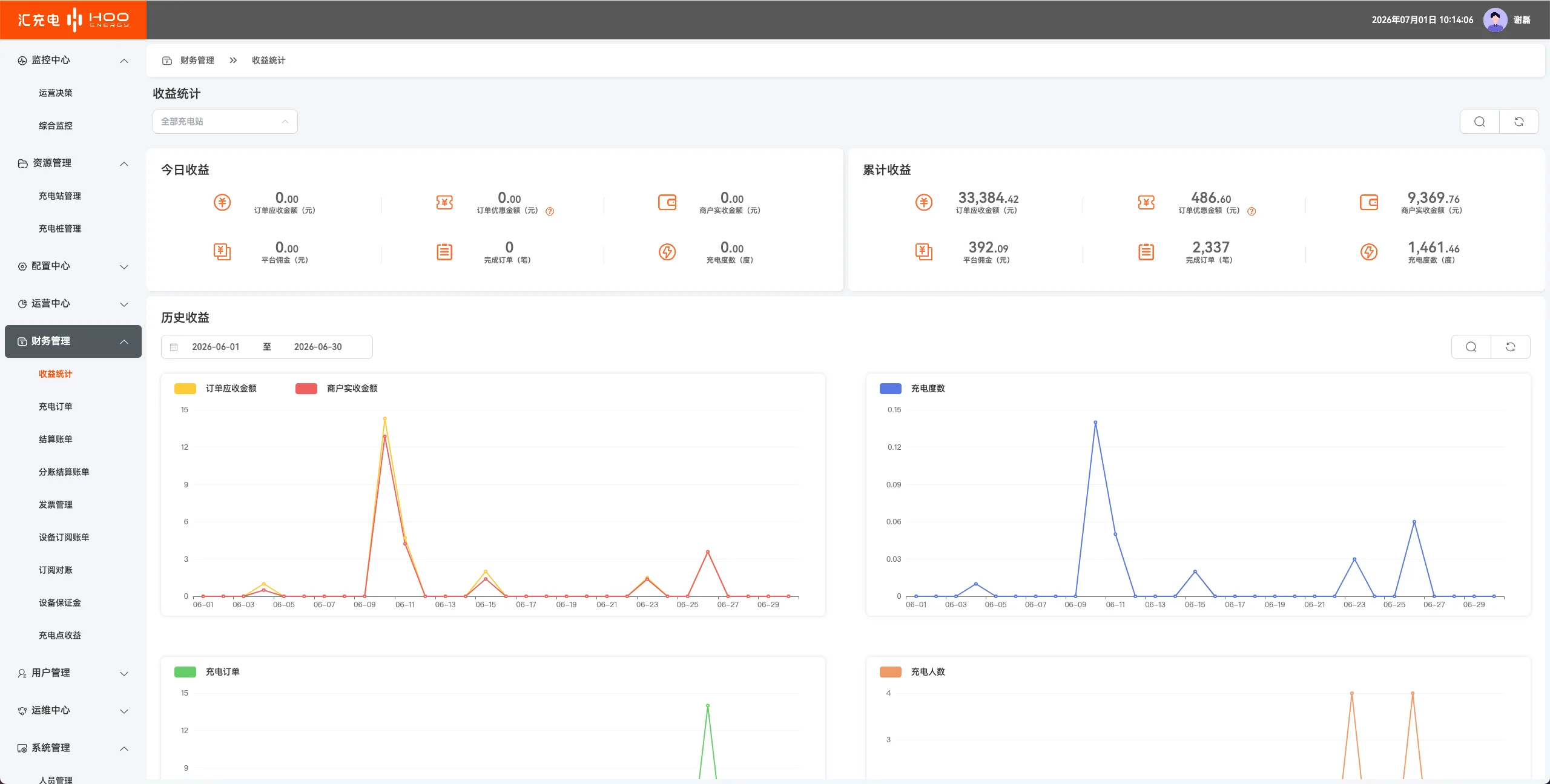The height and width of the screenshot is (784, 1550).
Task: Go to 订阅对账 page
Action: [x=56, y=570]
